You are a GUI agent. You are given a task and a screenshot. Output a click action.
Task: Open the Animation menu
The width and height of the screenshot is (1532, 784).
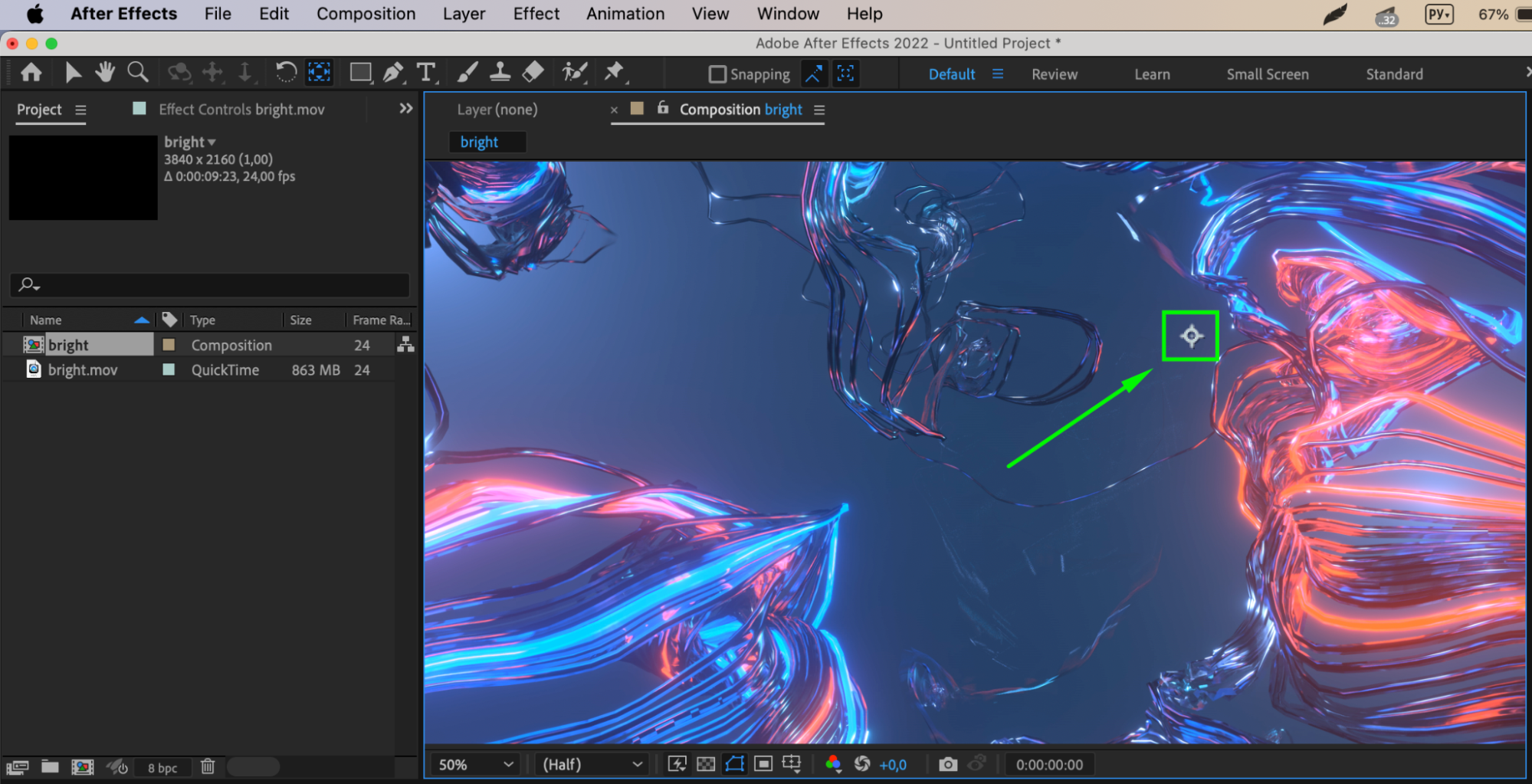pyautogui.click(x=625, y=14)
